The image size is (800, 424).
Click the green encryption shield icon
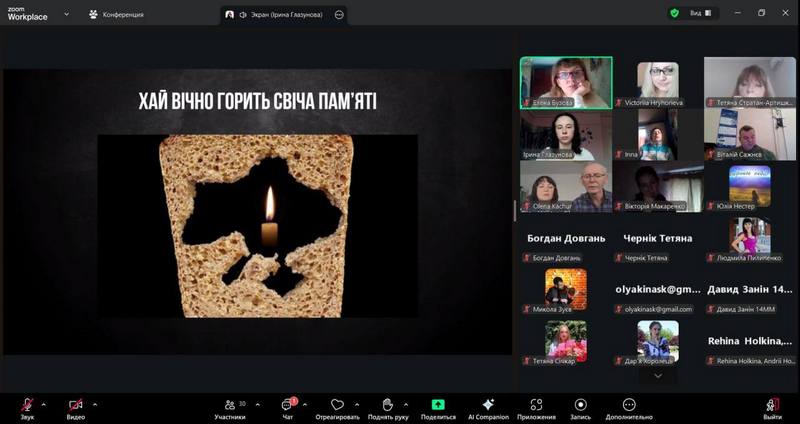[674, 13]
